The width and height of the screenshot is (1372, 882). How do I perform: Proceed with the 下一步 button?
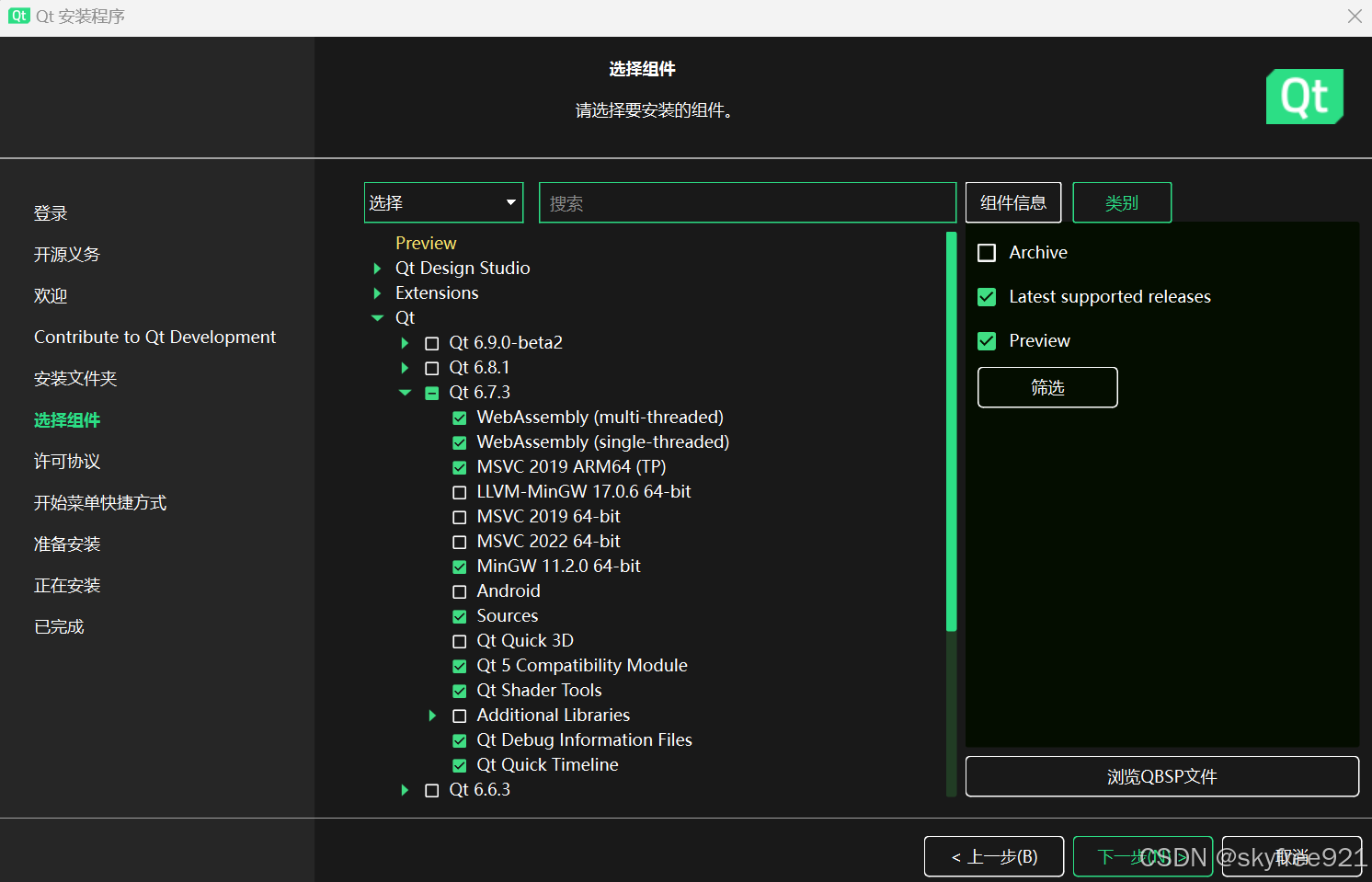[x=1143, y=856]
